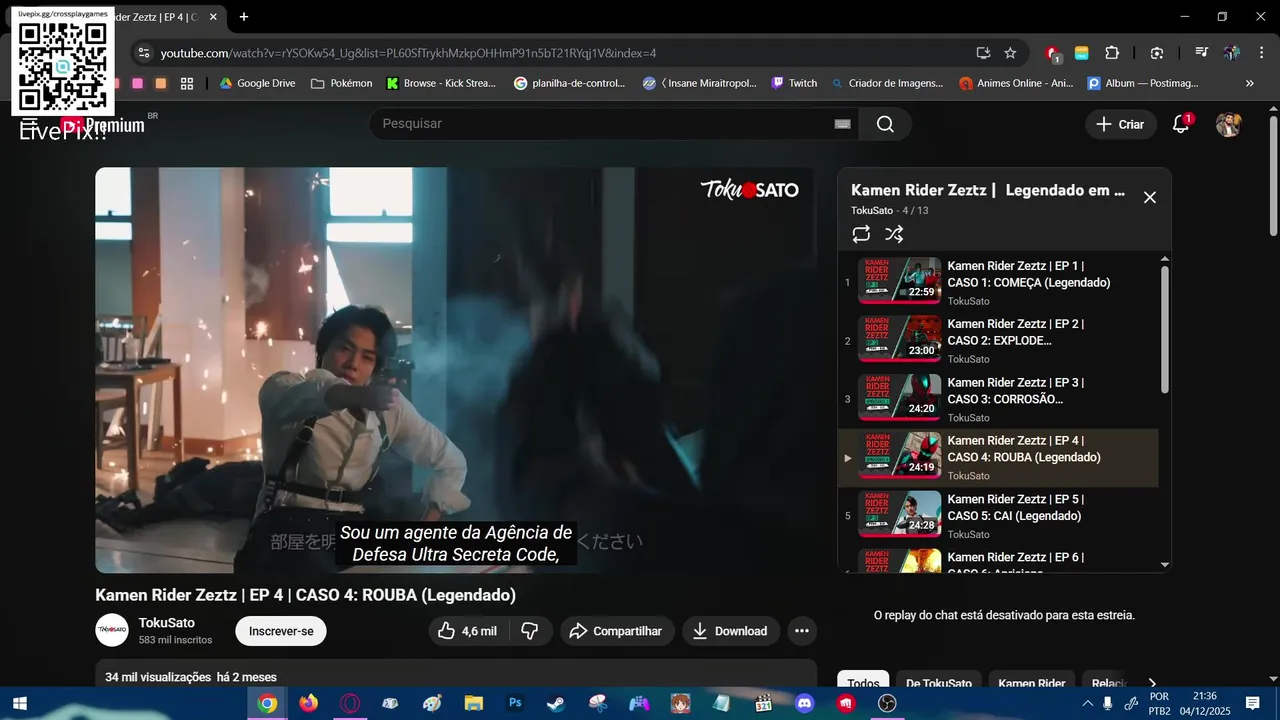Image resolution: width=1280 pixels, height=720 pixels.
Task: Like the video with 4,6 mil likes
Action: coord(469,631)
